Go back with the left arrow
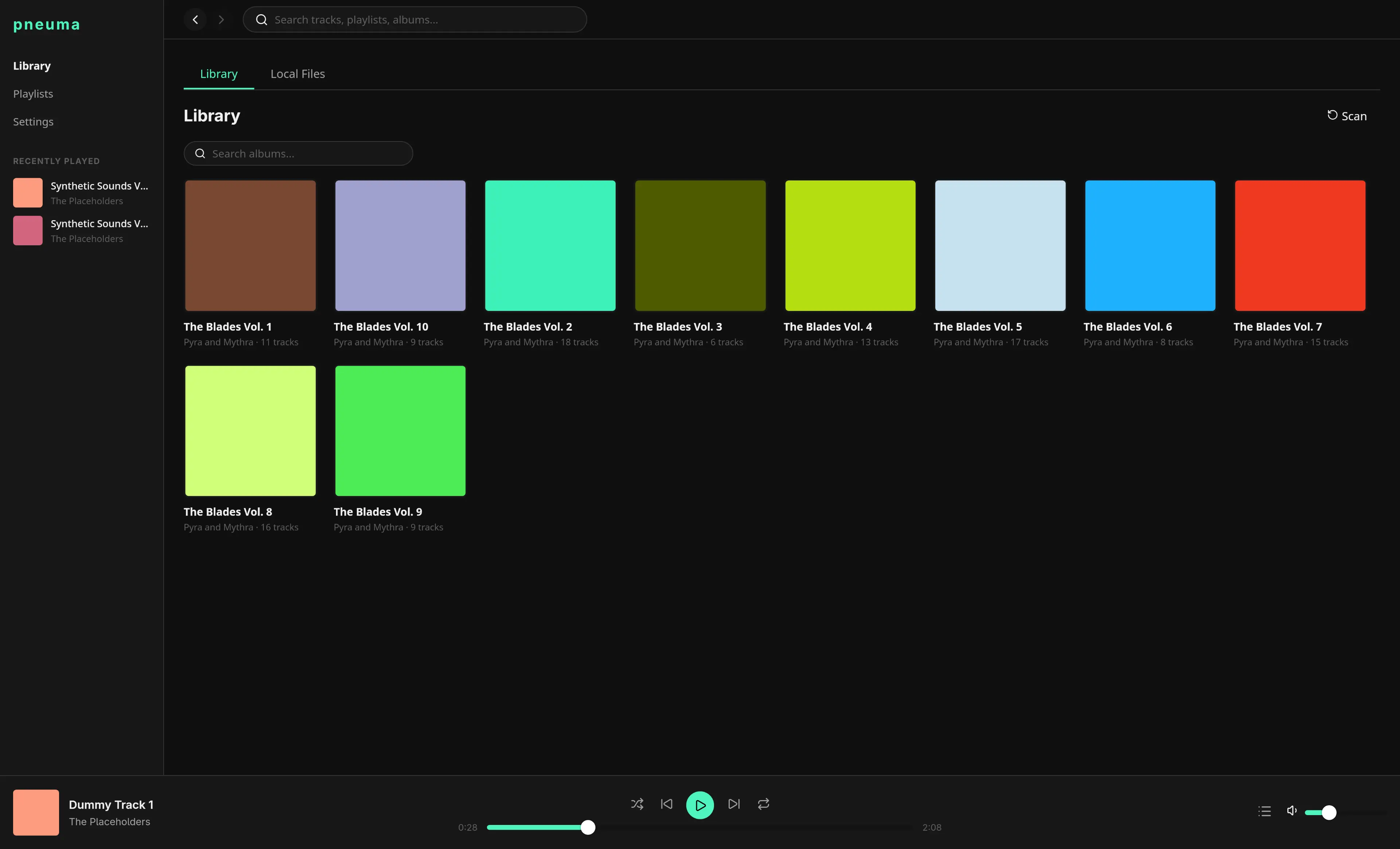Image resolution: width=1400 pixels, height=849 pixels. 195,20
